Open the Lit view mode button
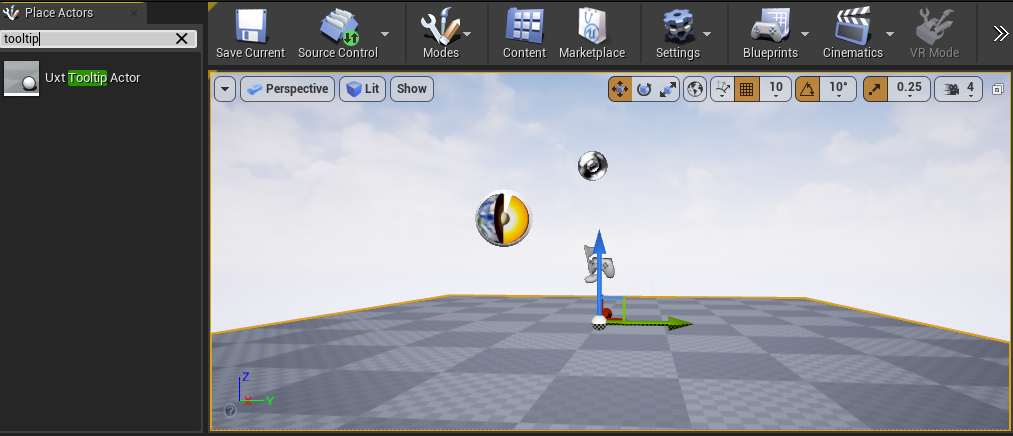This screenshot has width=1013, height=436. (363, 89)
